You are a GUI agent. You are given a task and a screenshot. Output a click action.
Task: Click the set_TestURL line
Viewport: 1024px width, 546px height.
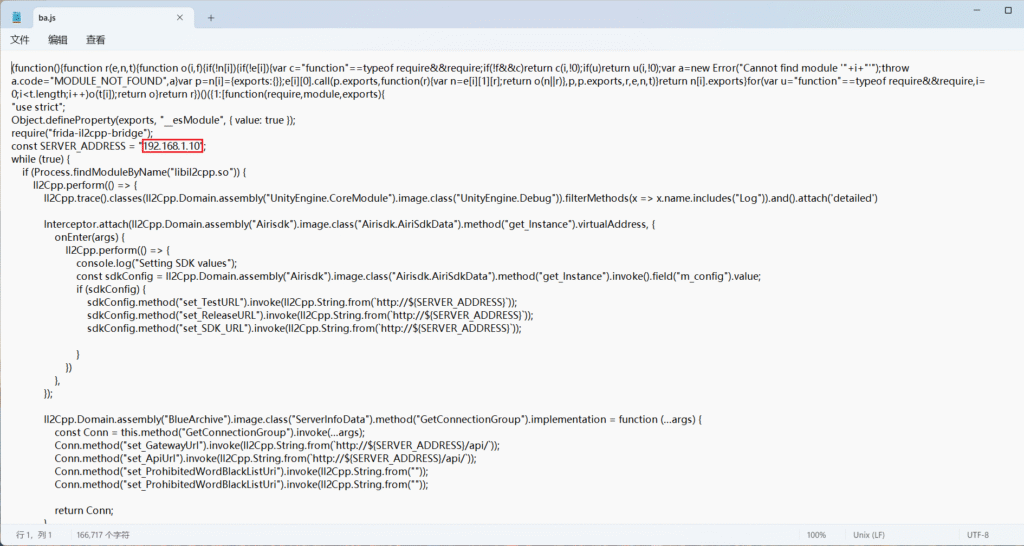pyautogui.click(x=302, y=302)
